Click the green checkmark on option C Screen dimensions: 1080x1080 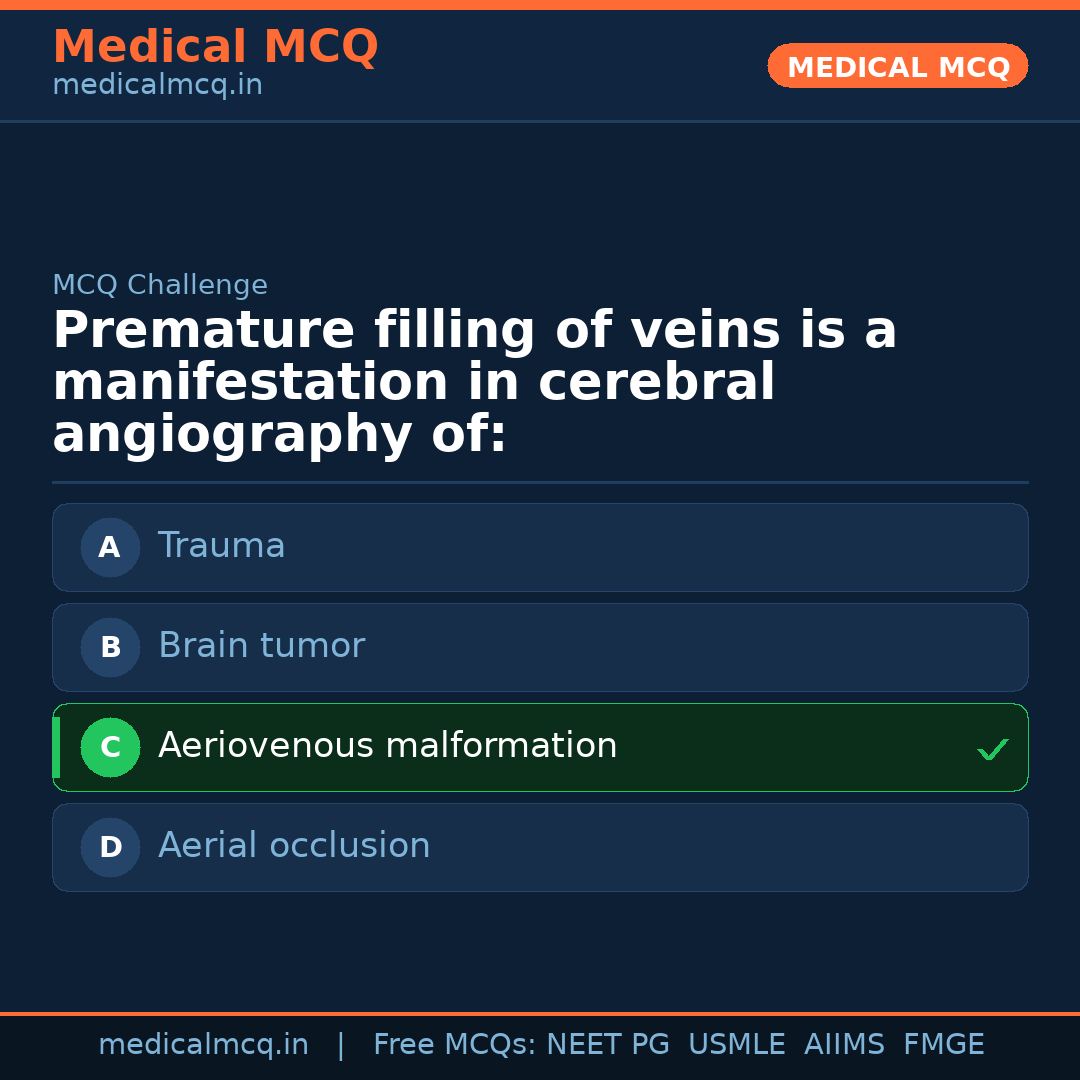pos(992,747)
